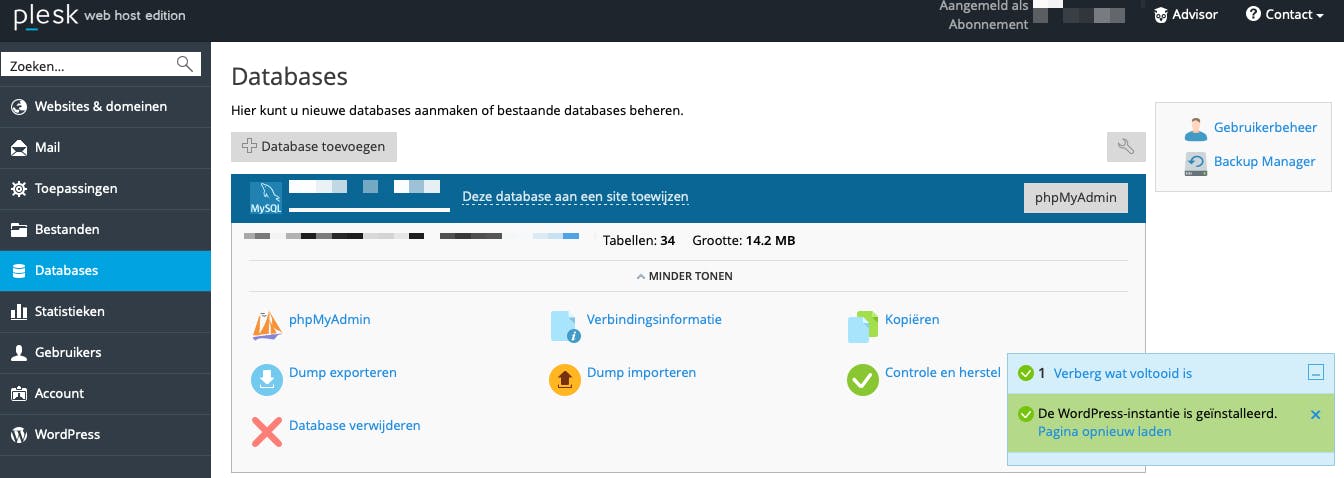Click the Dump importeren upload icon

[x=564, y=379]
